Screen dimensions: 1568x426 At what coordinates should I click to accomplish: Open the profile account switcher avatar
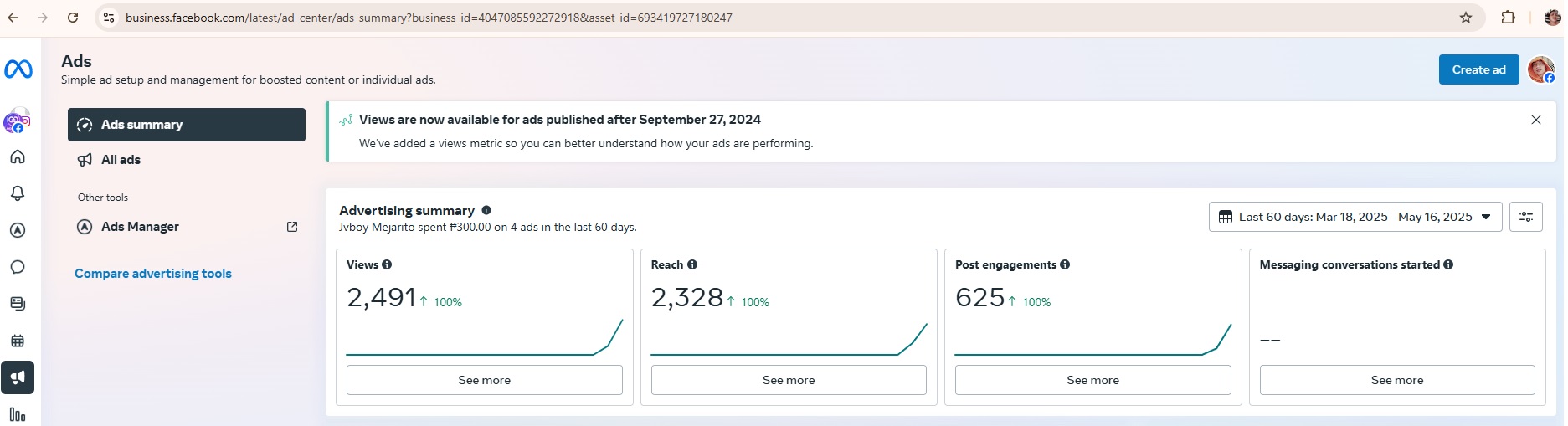[1540, 70]
